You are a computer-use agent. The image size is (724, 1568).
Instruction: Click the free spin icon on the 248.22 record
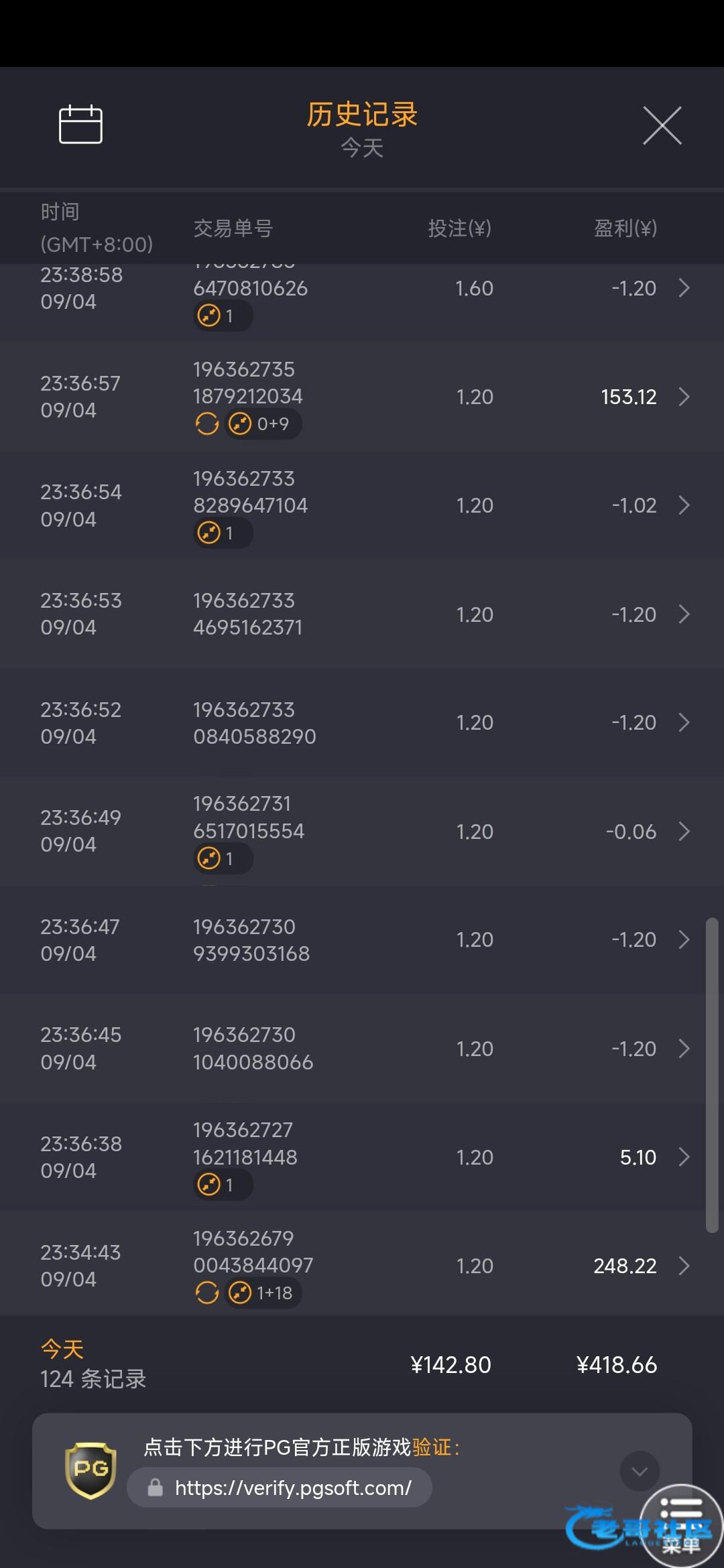(207, 1293)
